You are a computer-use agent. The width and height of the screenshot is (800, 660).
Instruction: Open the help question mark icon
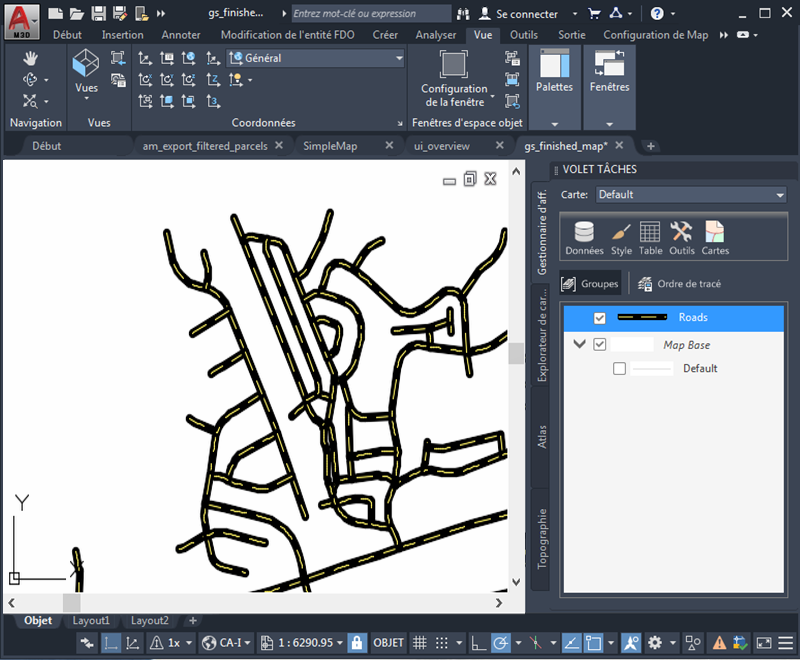(657, 13)
